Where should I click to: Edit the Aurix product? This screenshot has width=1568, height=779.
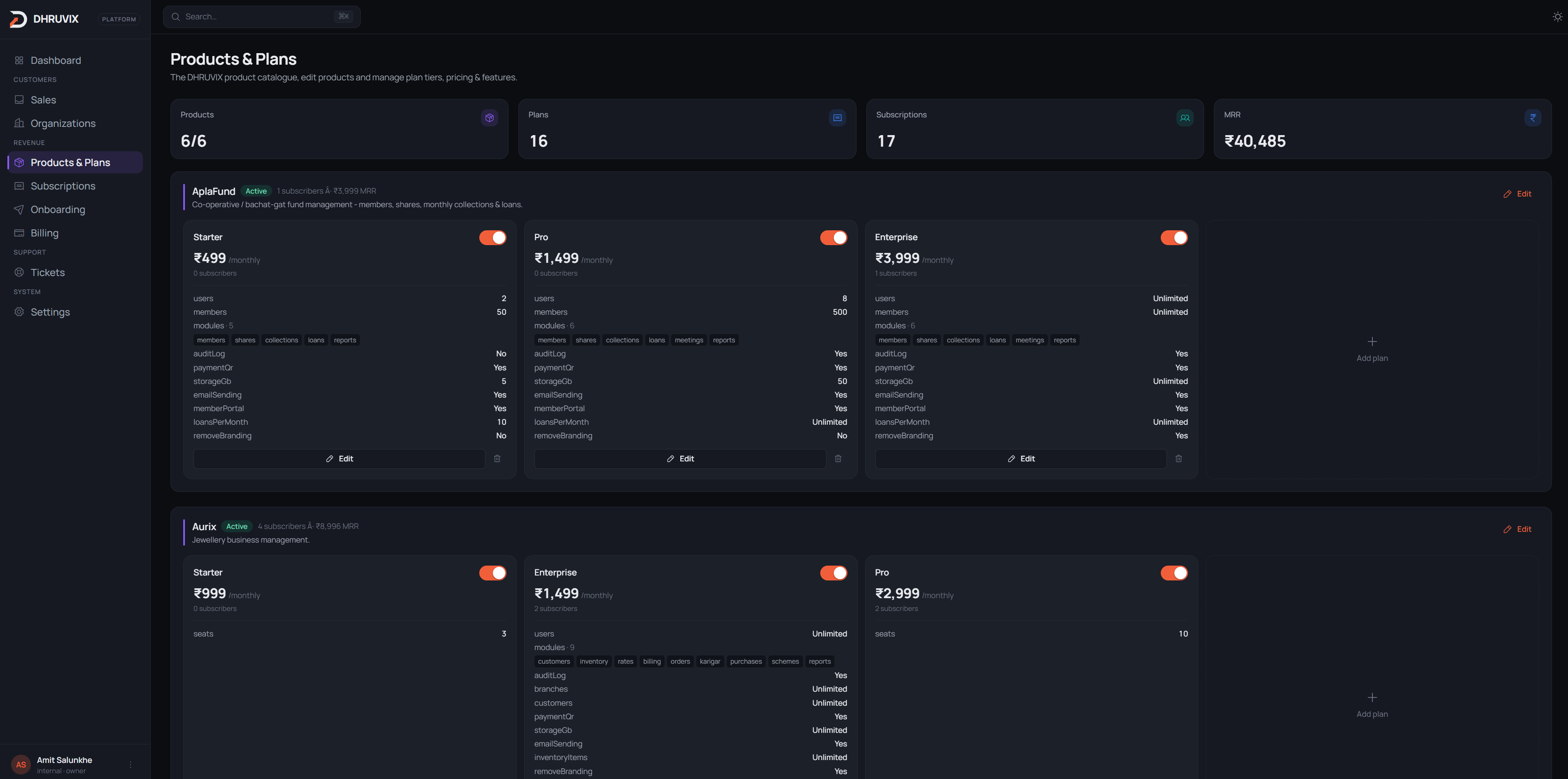coord(1517,529)
